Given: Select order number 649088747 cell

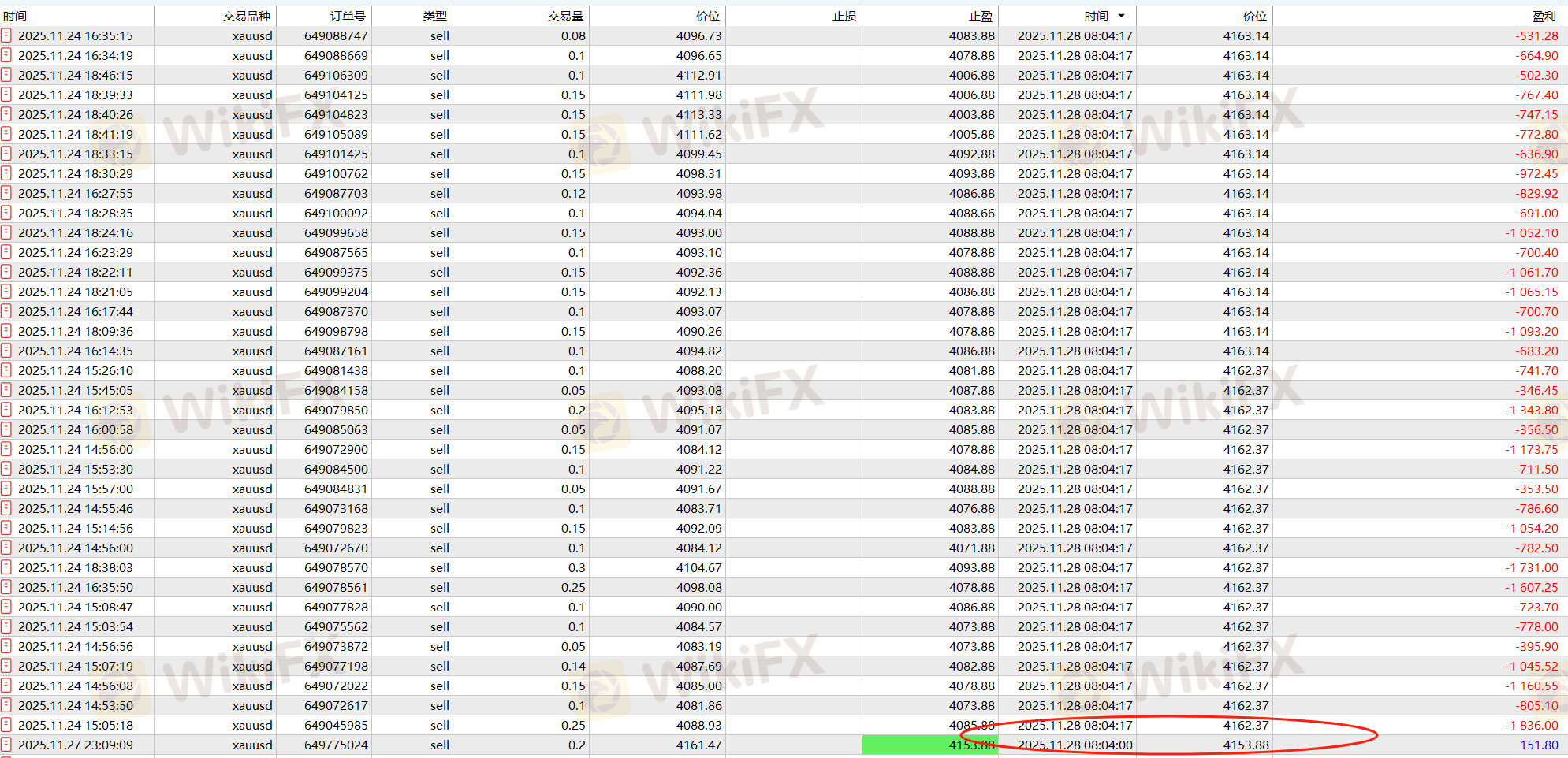Looking at the screenshot, I should click(x=336, y=35).
